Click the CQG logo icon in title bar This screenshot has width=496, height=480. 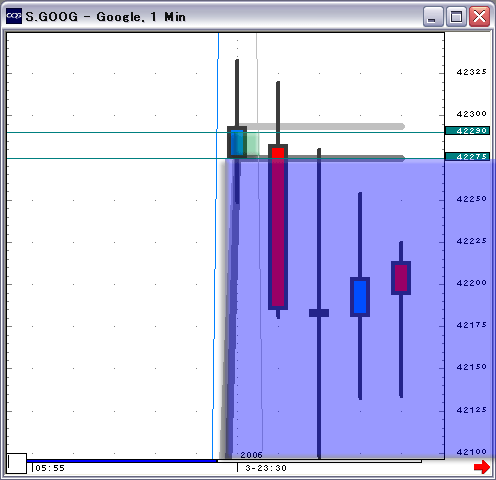[x=14, y=16]
